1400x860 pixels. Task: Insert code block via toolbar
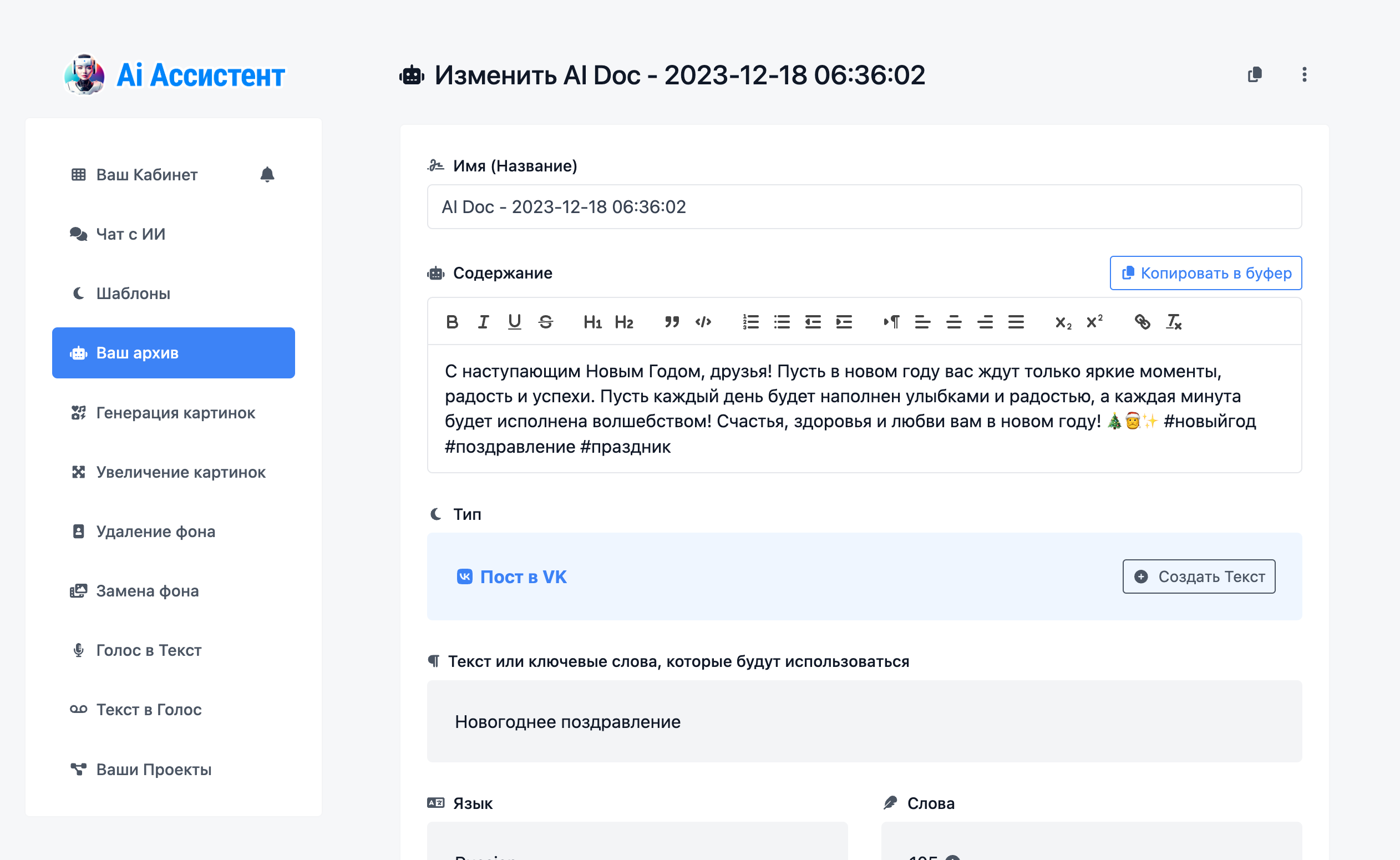[703, 322]
